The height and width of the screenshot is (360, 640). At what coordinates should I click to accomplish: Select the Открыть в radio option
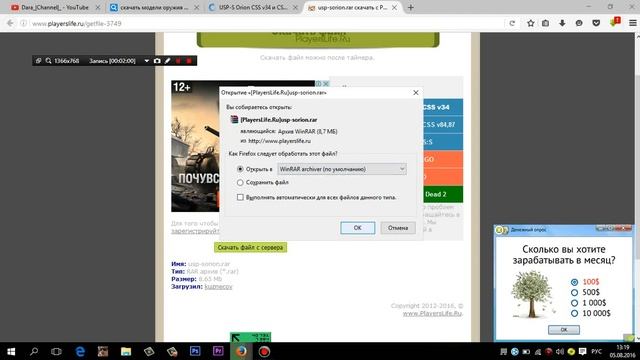[x=240, y=169]
